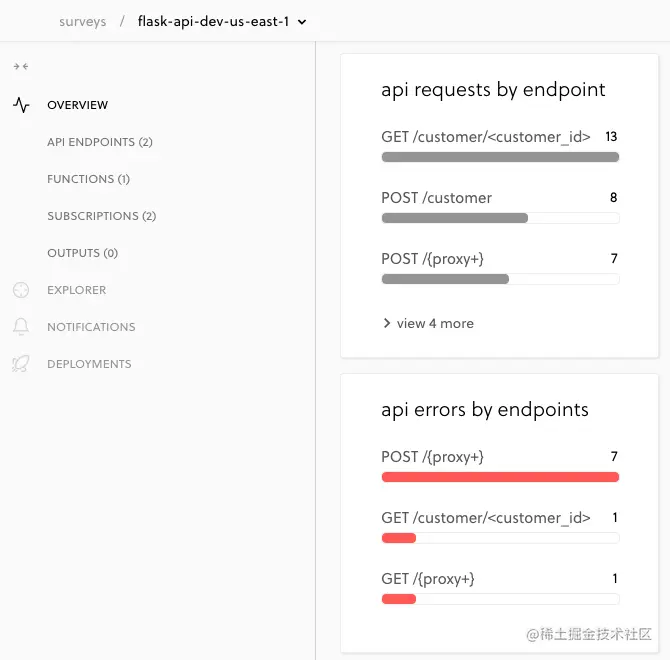Select GET /customer/<customer_id> in errors card
Viewport: 670px width, 660px height.
486,518
